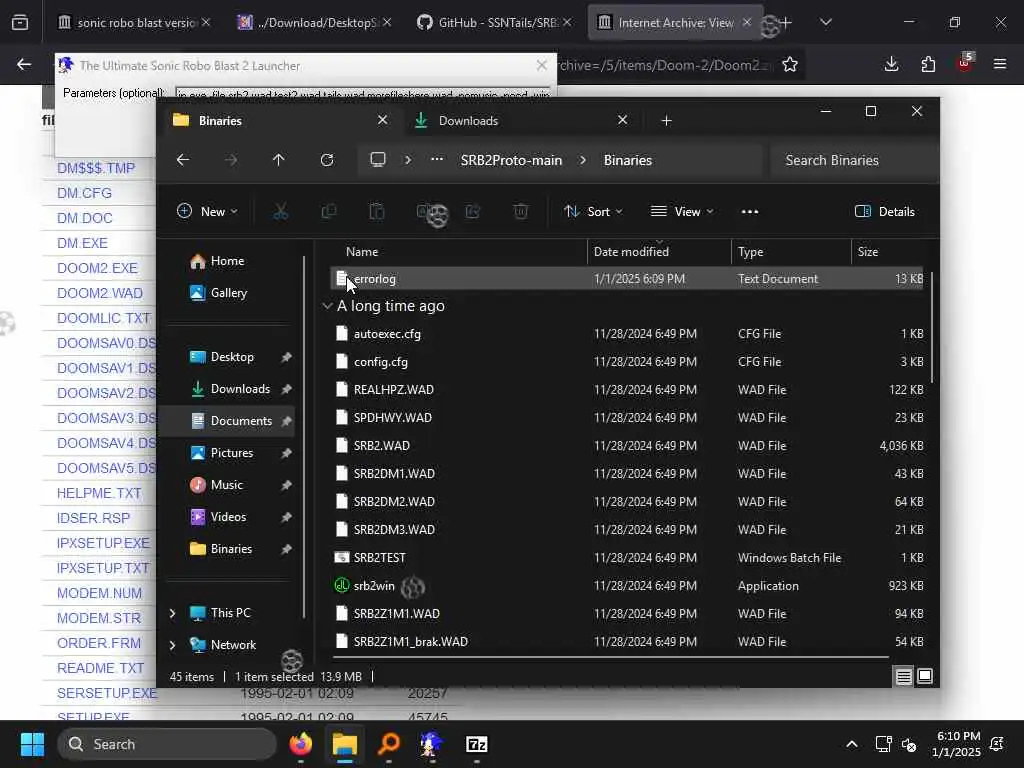The height and width of the screenshot is (768, 1024).
Task: Open pinned Binaries folder in navigation pane
Action: pos(227,549)
